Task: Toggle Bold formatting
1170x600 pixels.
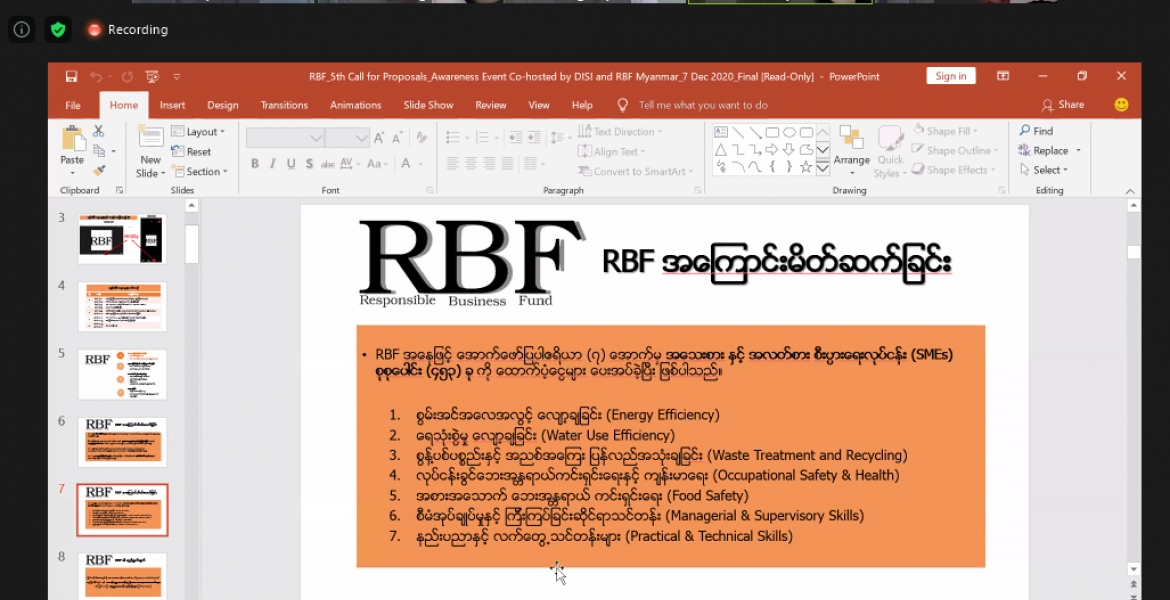Action: point(255,163)
